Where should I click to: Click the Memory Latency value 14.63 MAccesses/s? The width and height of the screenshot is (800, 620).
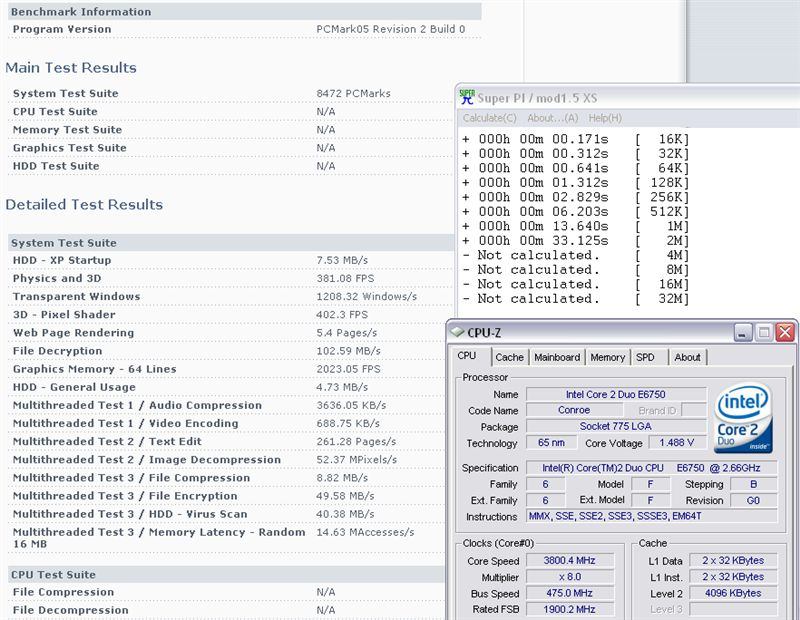pos(365,532)
